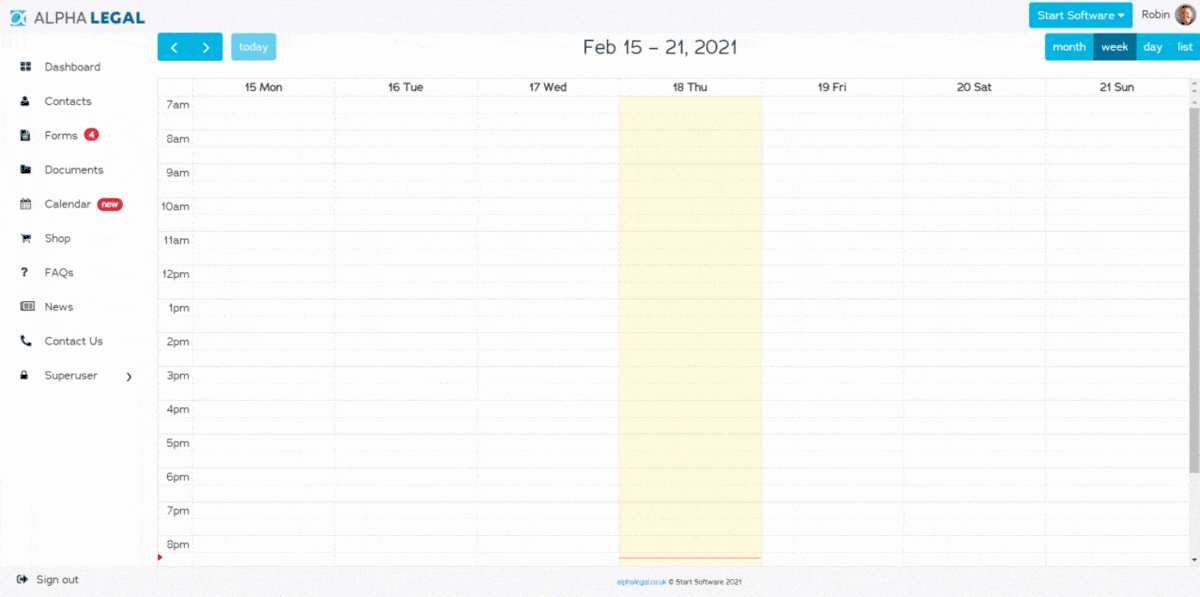1200x597 pixels.
Task: Jump to today in calendar
Action: click(253, 47)
